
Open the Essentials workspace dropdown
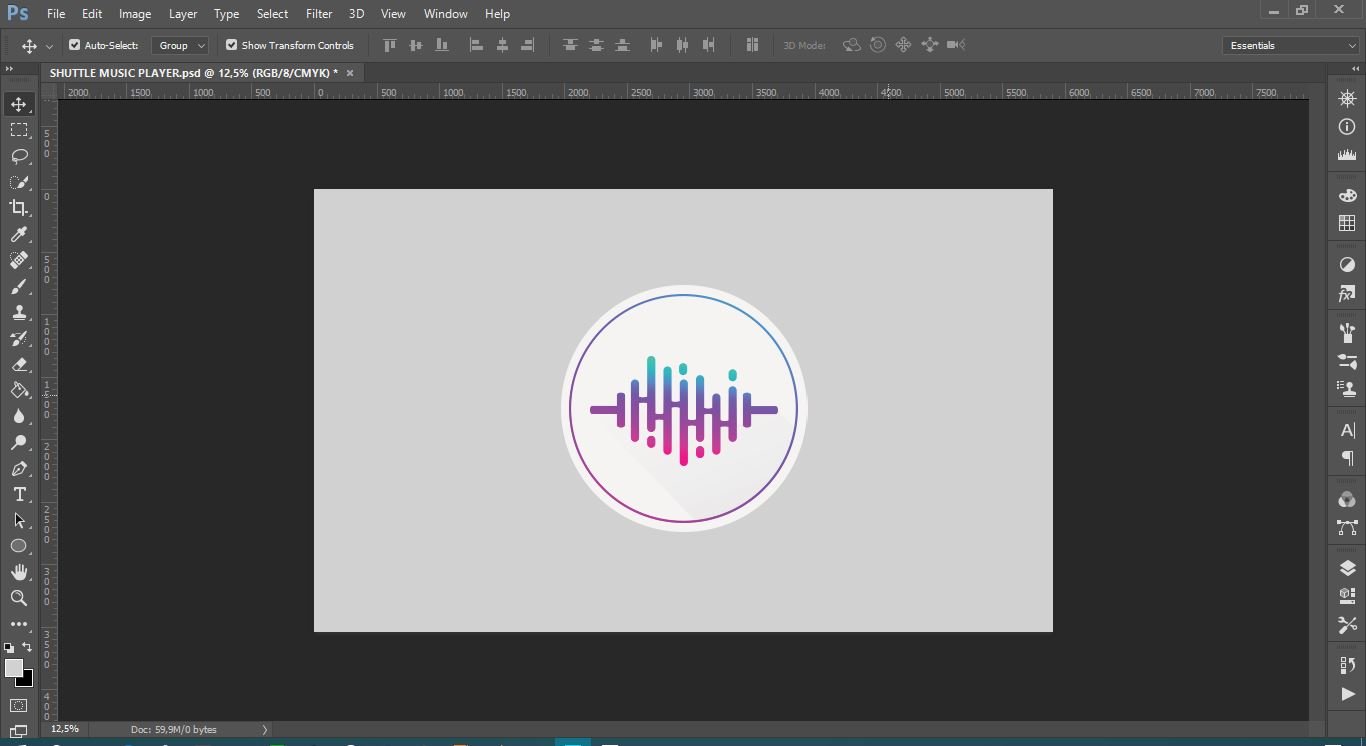click(1291, 45)
